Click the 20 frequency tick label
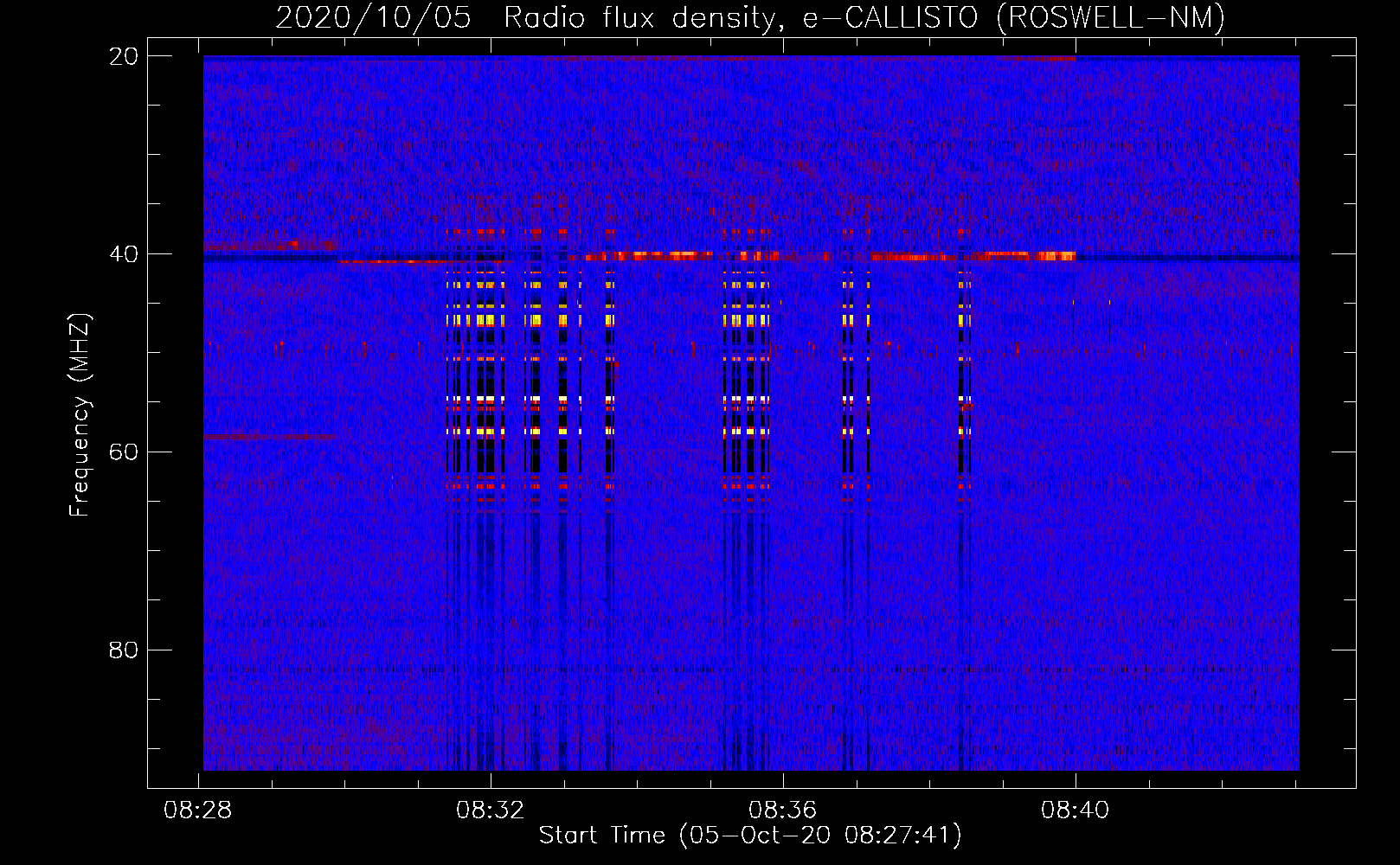 (x=124, y=56)
